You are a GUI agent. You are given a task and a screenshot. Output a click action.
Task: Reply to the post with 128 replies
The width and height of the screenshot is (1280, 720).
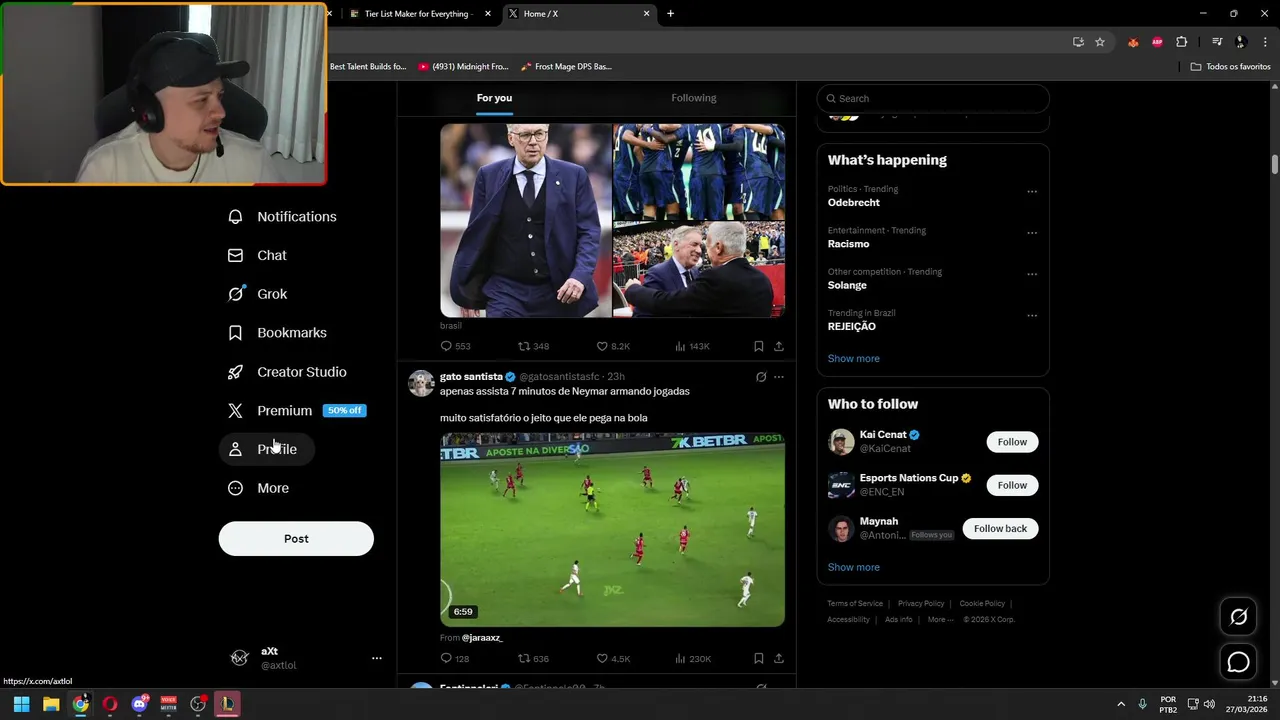pos(455,658)
